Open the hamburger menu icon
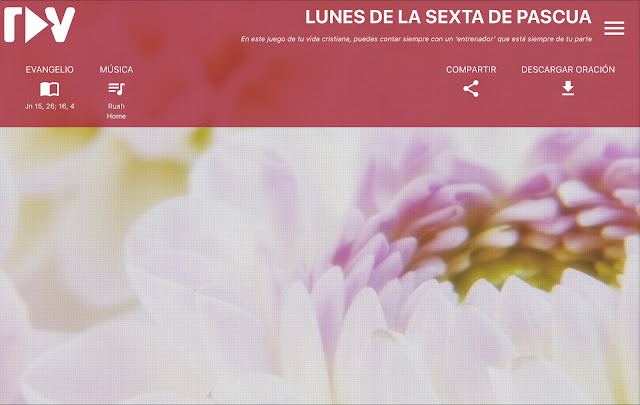The width and height of the screenshot is (640, 405). tap(614, 28)
